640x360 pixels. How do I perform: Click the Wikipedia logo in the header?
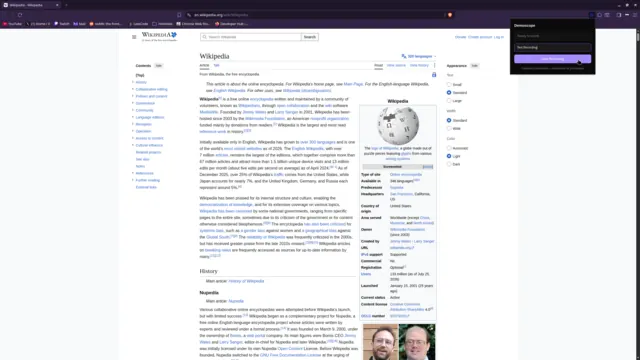click(159, 37)
